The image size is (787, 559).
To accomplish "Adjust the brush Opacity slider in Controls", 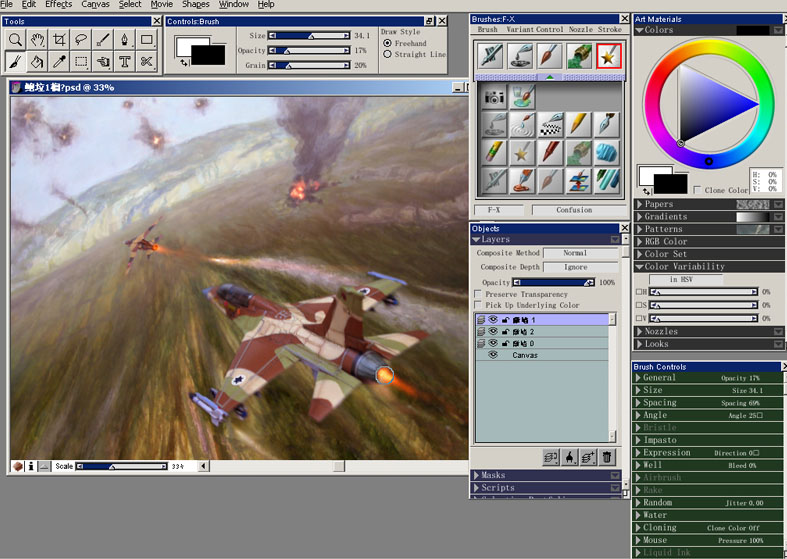I will coord(309,51).
